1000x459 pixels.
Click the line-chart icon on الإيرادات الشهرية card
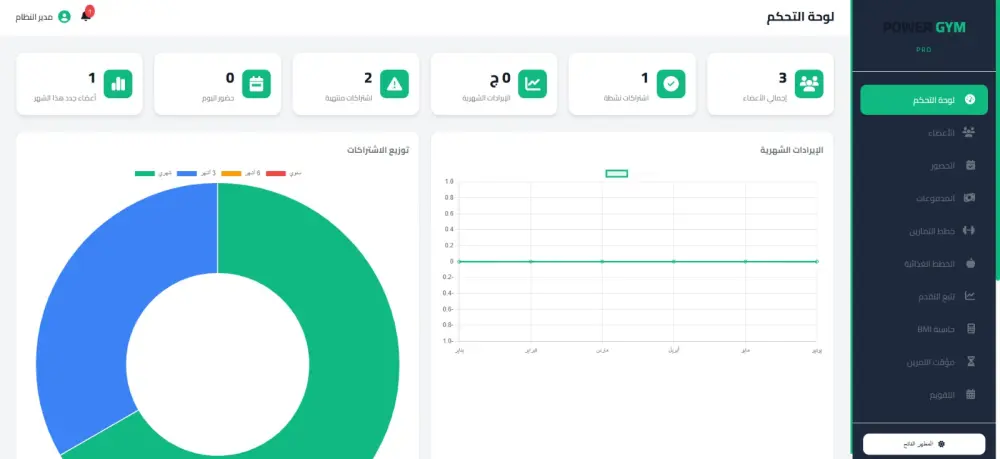pyautogui.click(x=533, y=84)
